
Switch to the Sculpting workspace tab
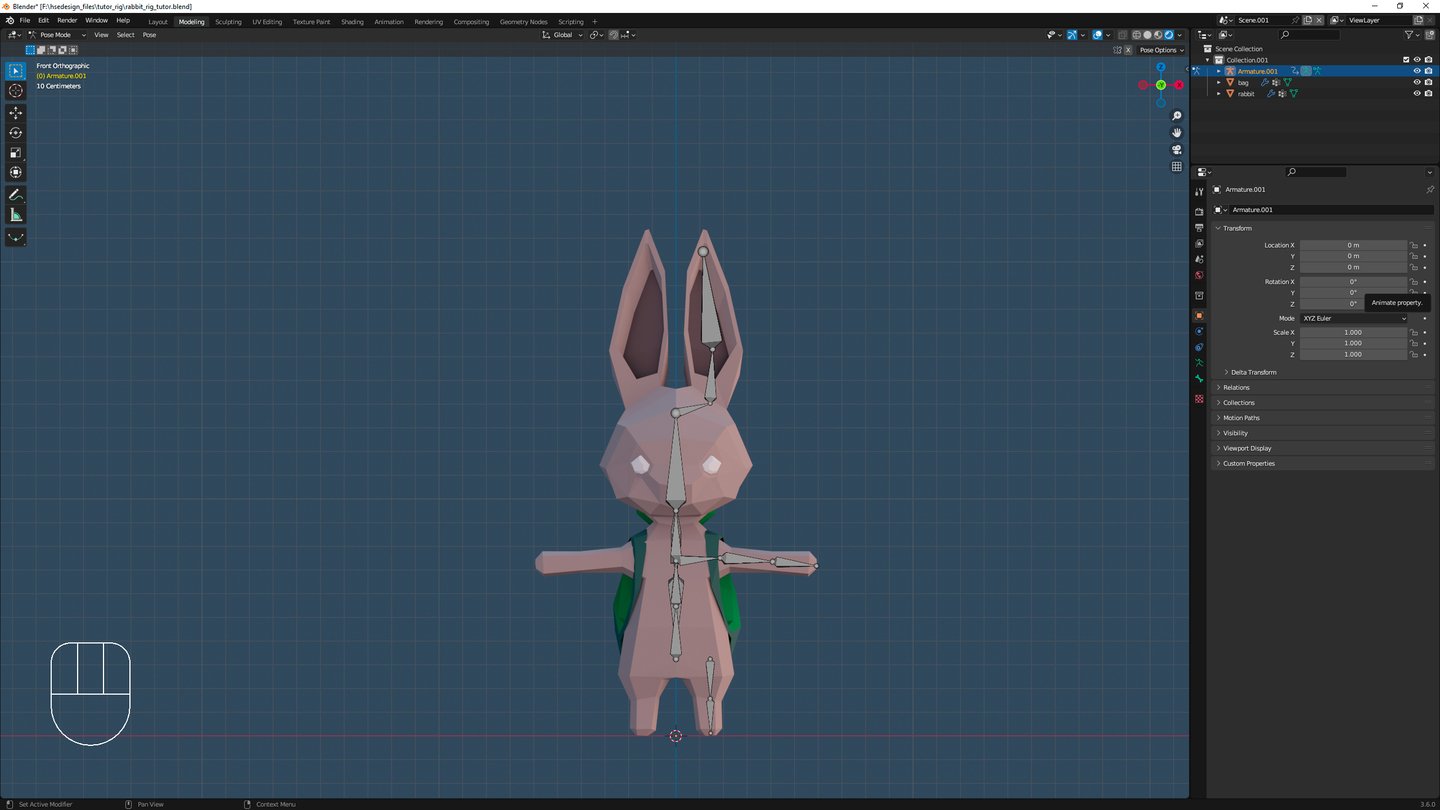[x=228, y=22]
